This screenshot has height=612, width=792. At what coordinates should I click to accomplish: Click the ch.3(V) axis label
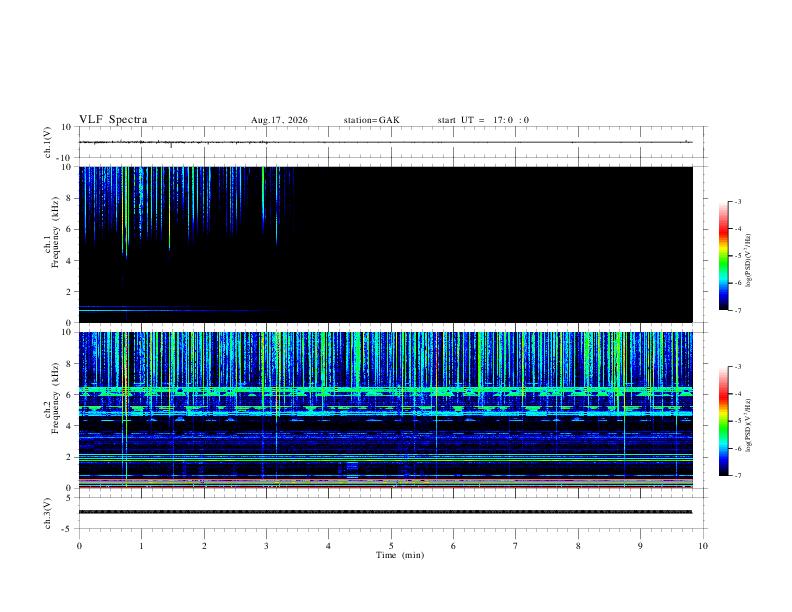pos(47,514)
